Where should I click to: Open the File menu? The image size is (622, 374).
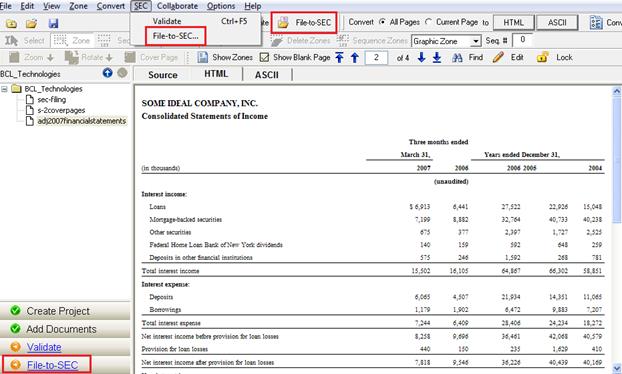click(x=6, y=6)
